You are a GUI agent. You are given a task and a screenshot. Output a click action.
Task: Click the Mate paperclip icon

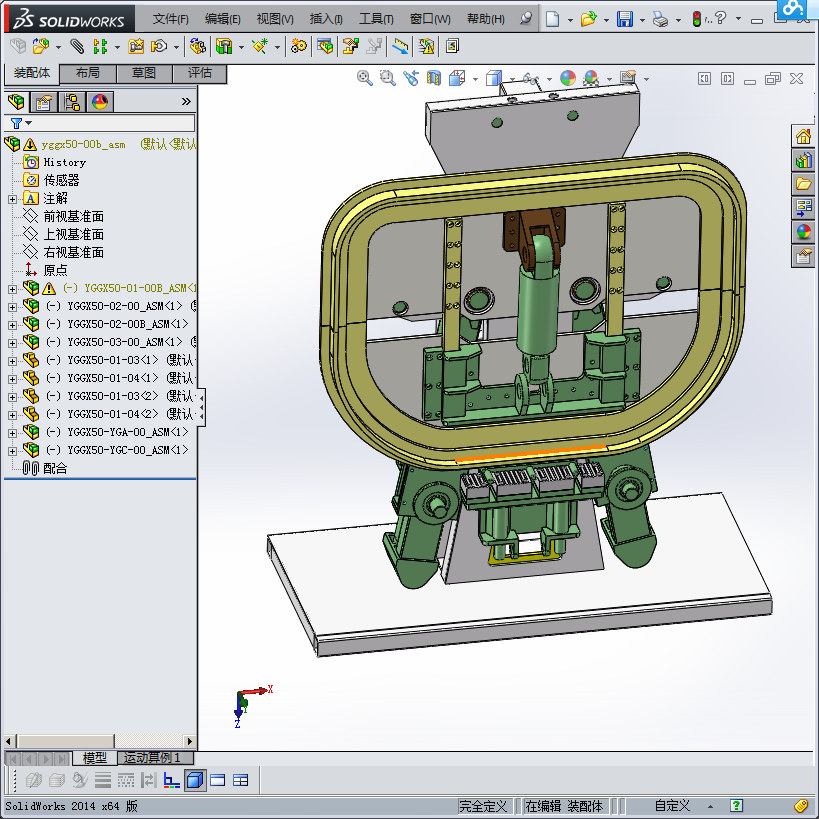point(77,46)
